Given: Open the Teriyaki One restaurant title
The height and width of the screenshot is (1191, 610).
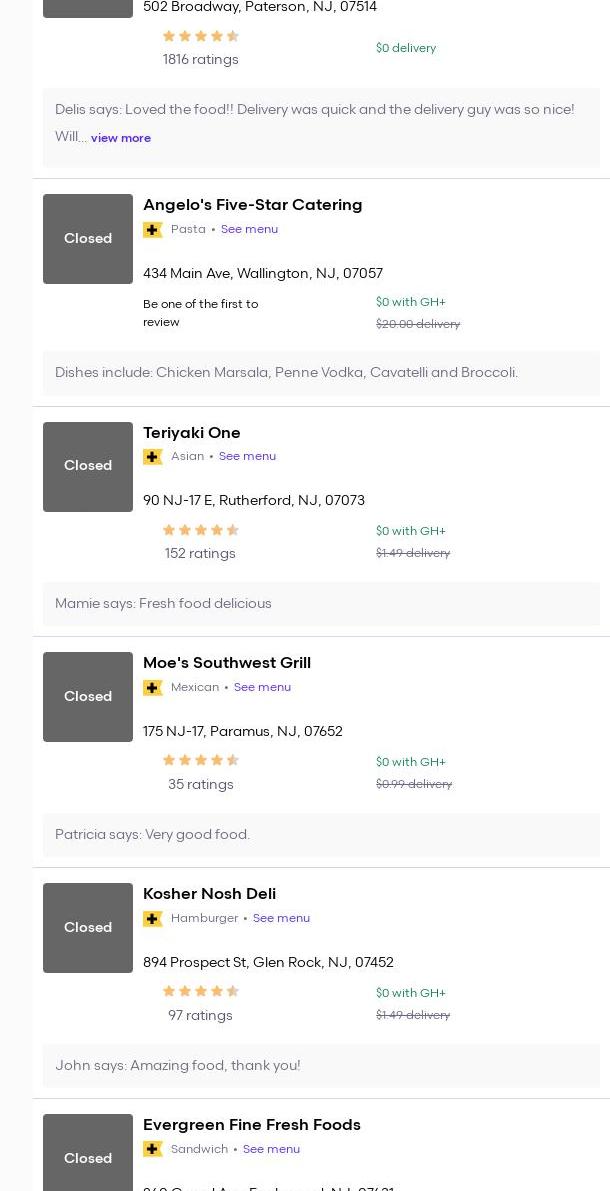Looking at the screenshot, I should pyautogui.click(x=192, y=433).
